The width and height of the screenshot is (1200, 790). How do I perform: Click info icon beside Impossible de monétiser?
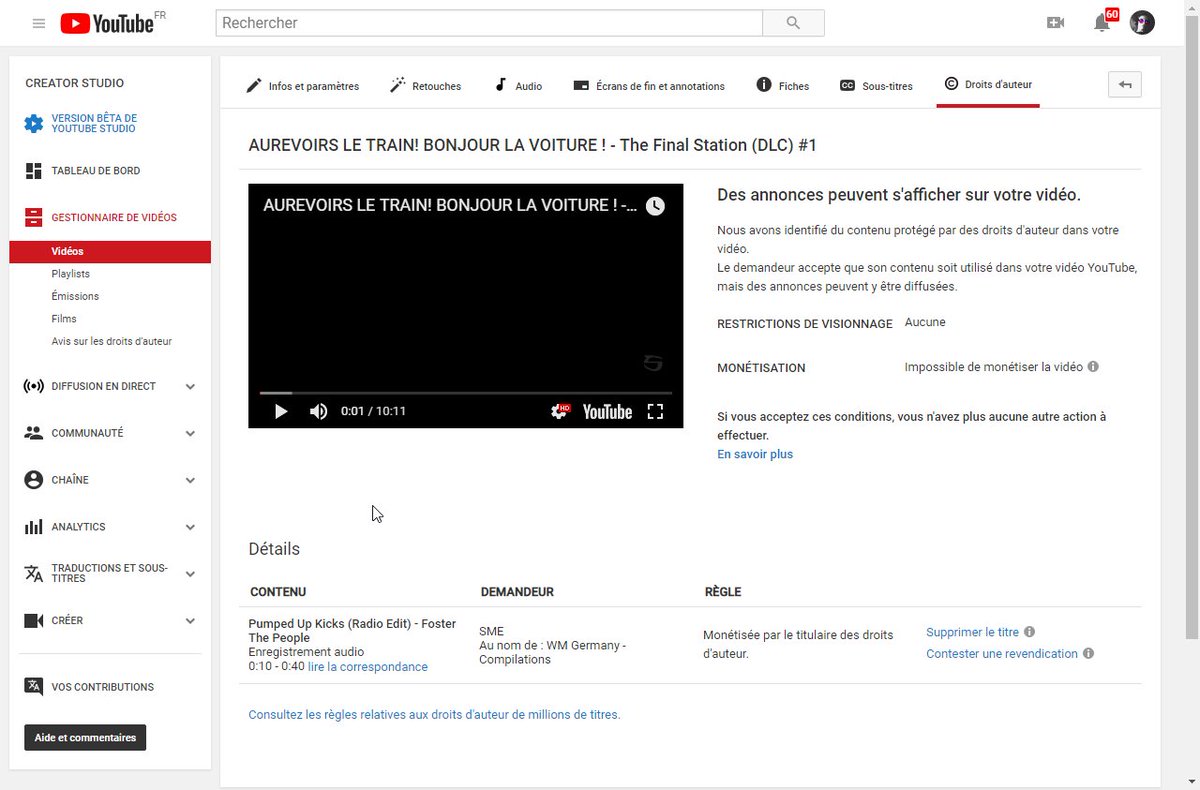click(x=1093, y=367)
